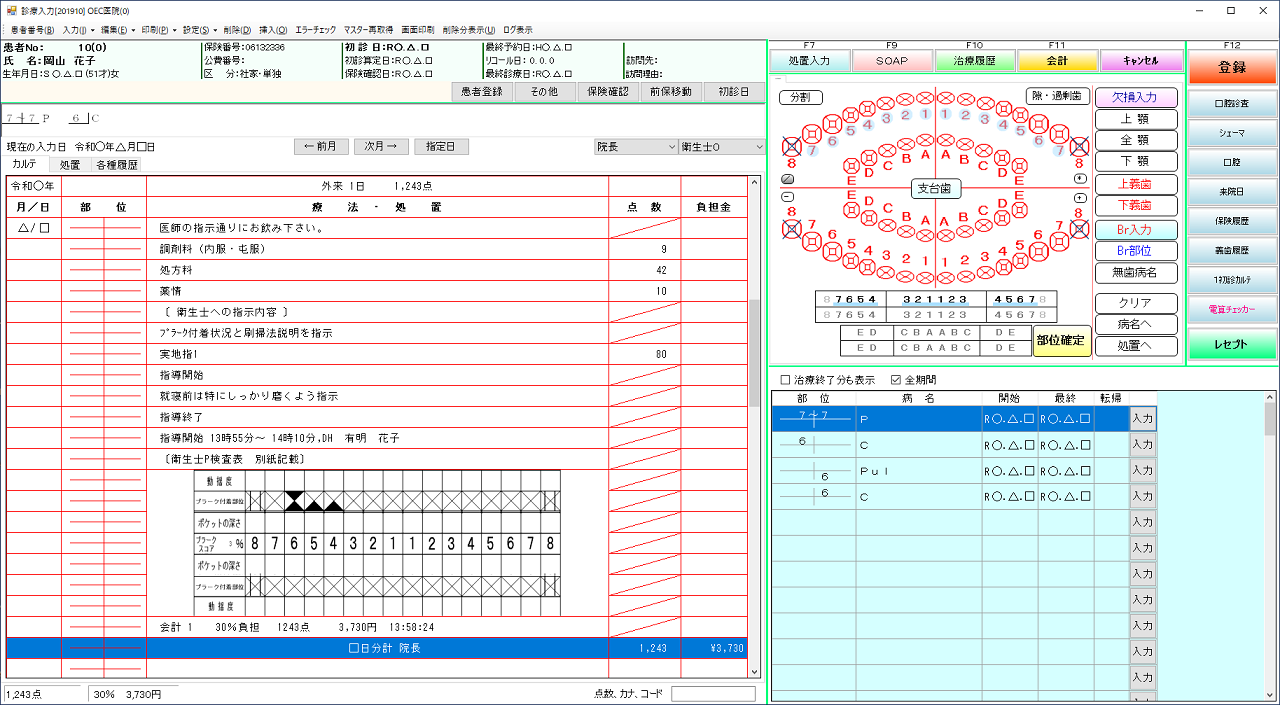Viewport: 1280px width, 705px height.
Task: Open the 患者番号(B) menu
Action: coord(33,30)
